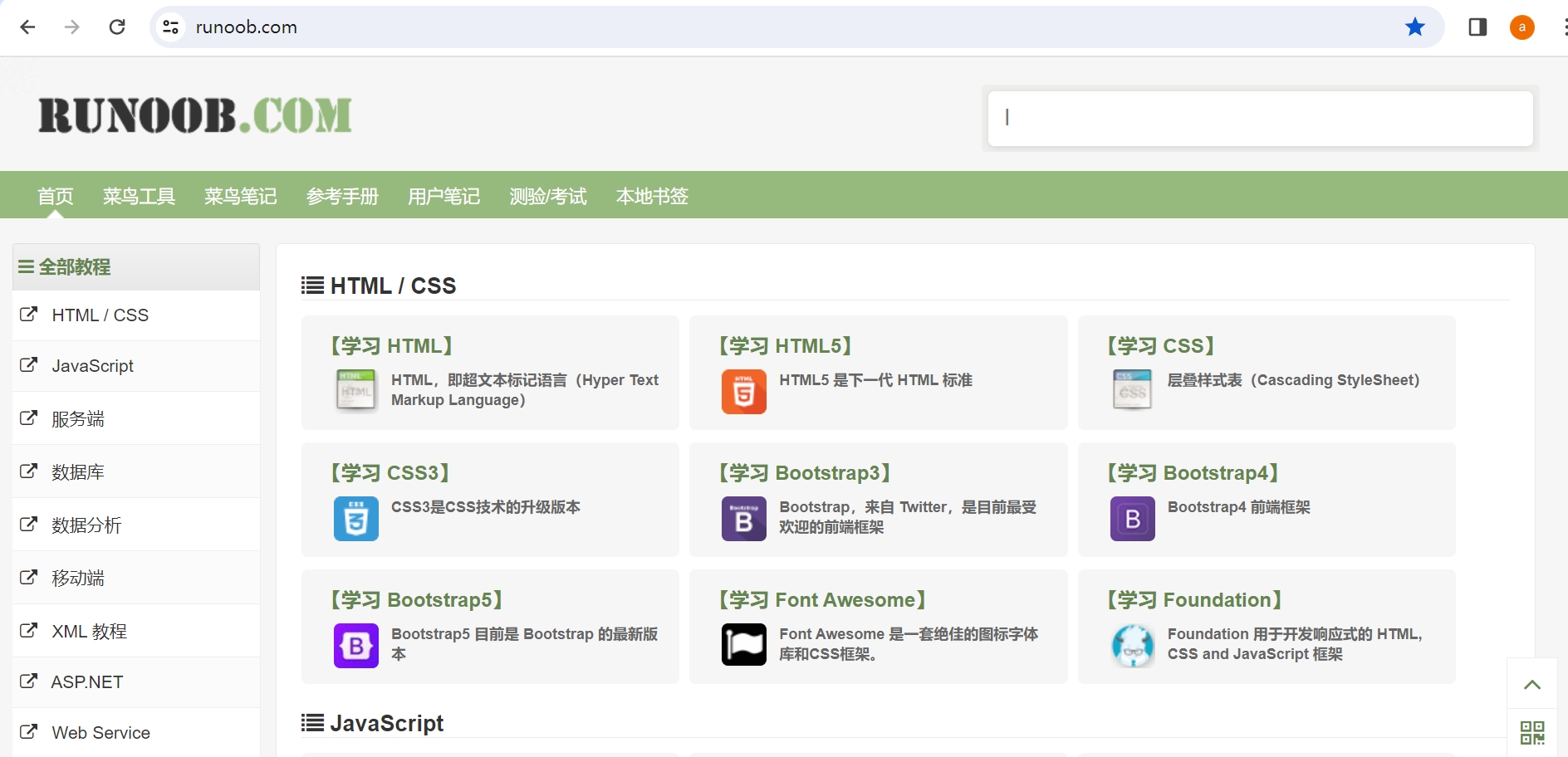Open JavaScript in the sidebar

92,366
